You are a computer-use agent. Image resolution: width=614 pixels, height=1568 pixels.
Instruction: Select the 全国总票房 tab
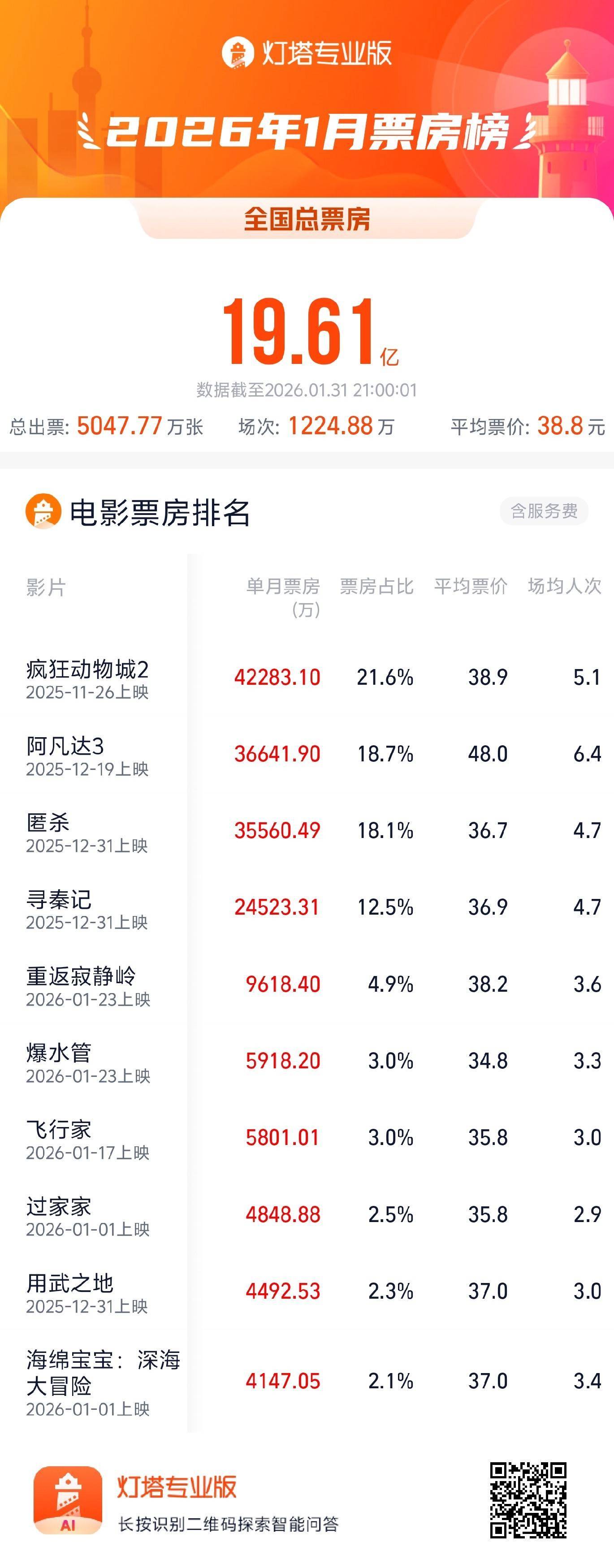(307, 219)
